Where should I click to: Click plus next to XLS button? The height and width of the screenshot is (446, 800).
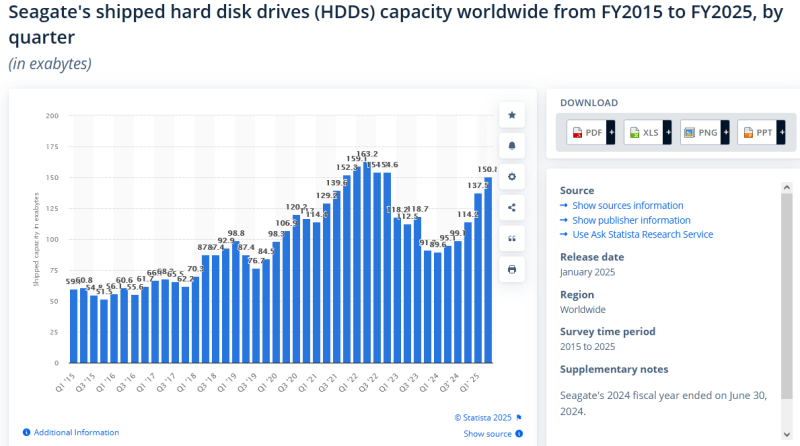[x=667, y=133]
